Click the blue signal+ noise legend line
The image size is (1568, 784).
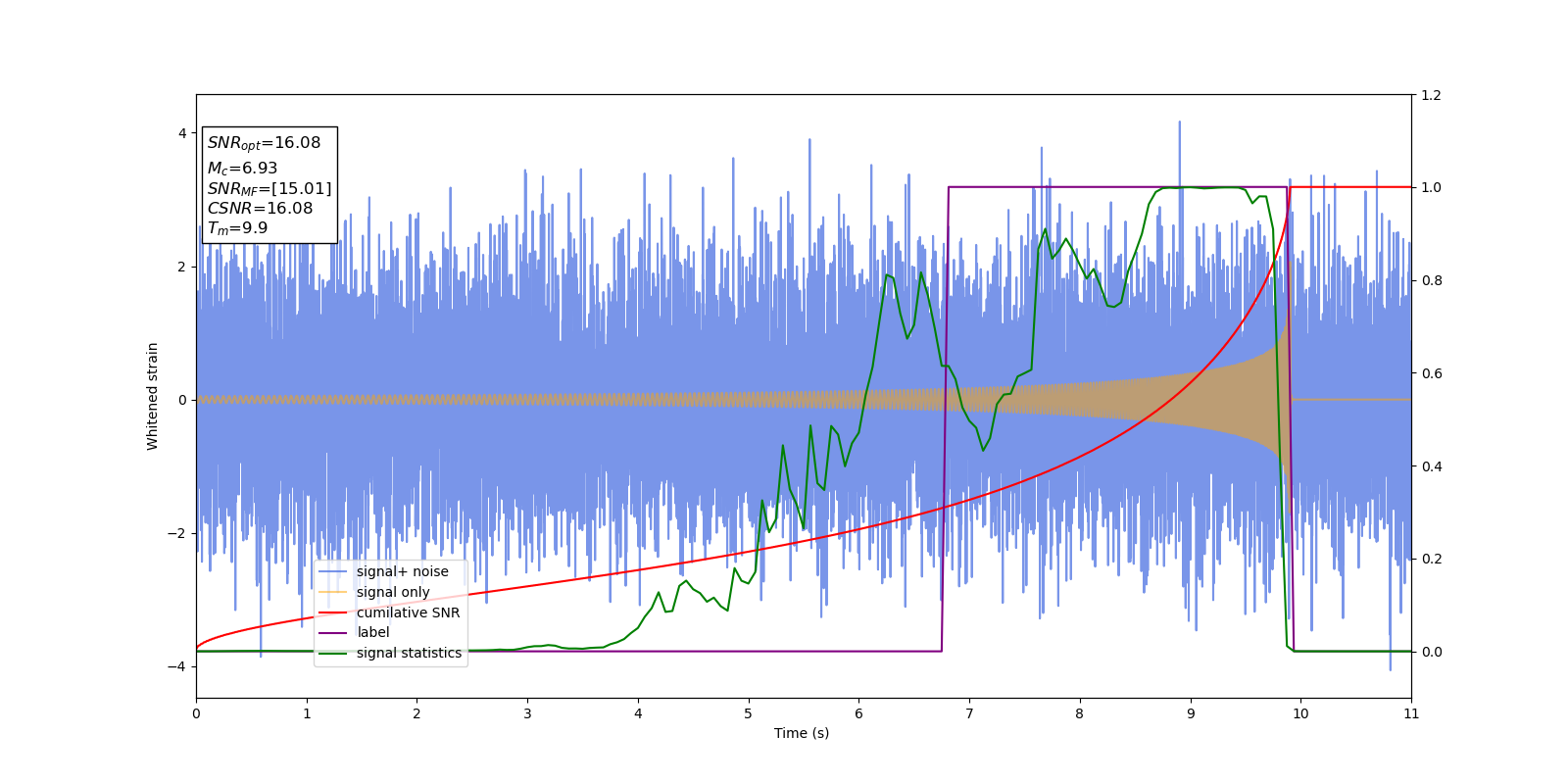coord(333,571)
